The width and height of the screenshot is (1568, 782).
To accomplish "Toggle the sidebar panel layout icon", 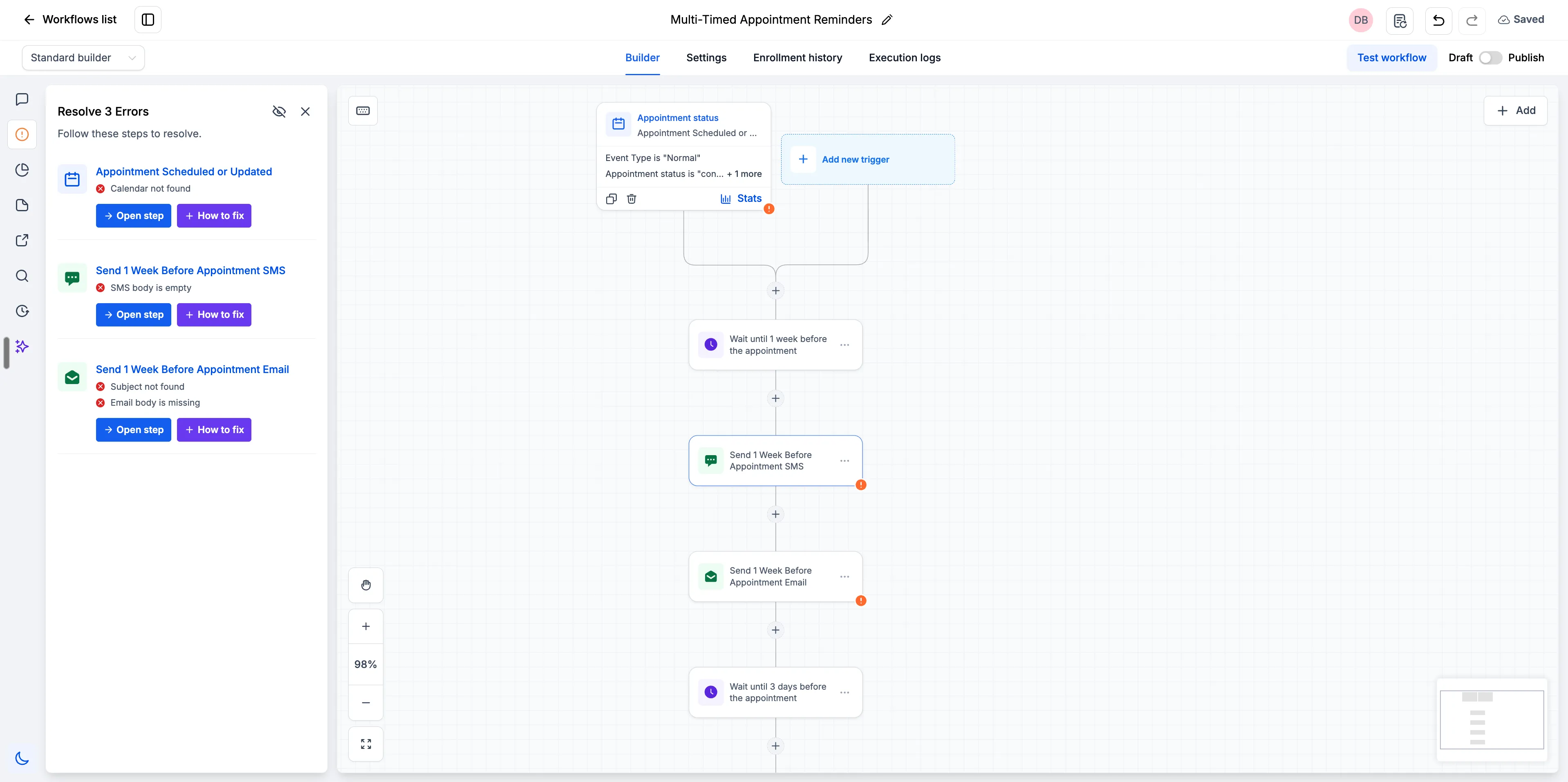I will pos(148,20).
